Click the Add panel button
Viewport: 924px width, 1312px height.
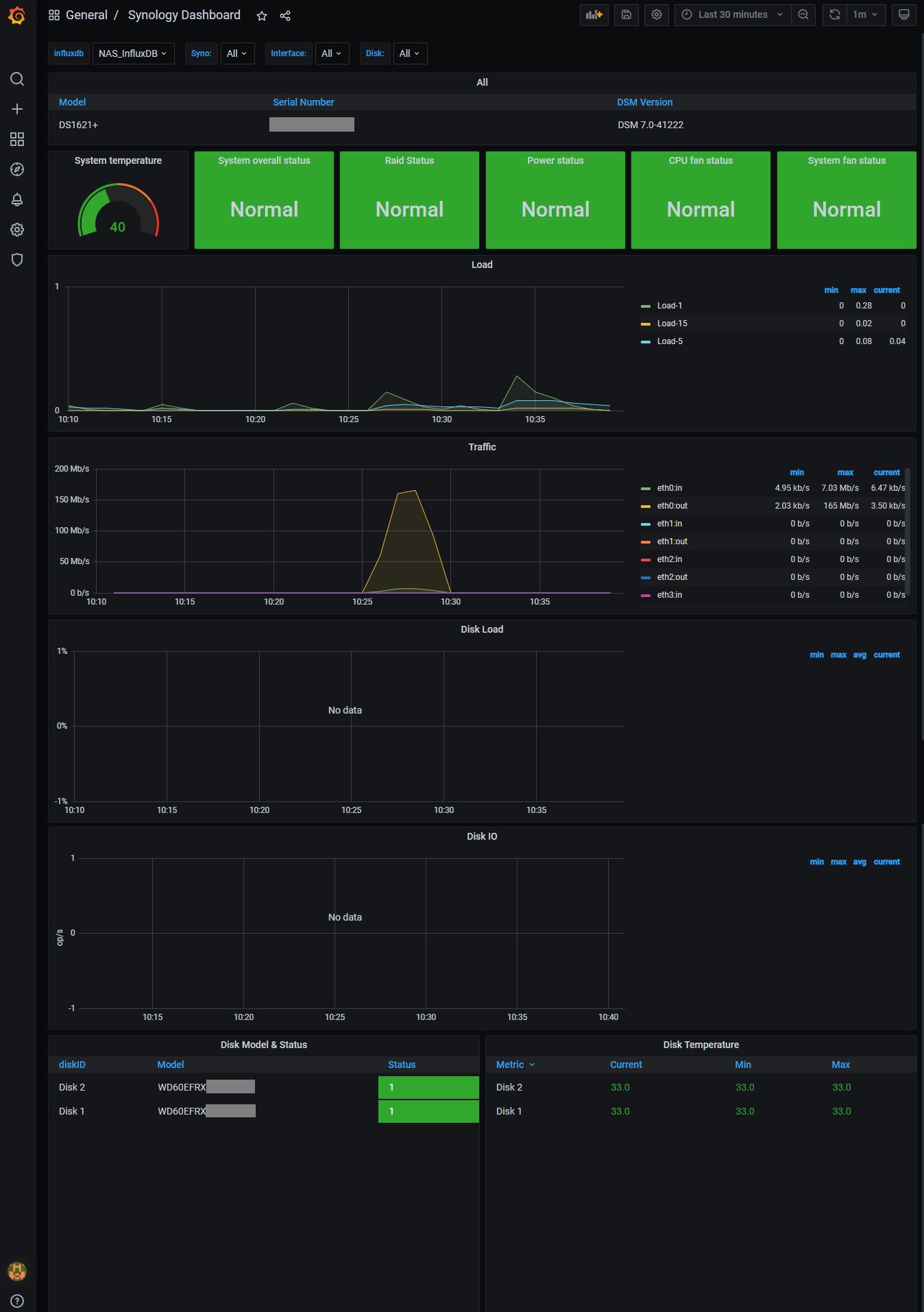point(594,15)
